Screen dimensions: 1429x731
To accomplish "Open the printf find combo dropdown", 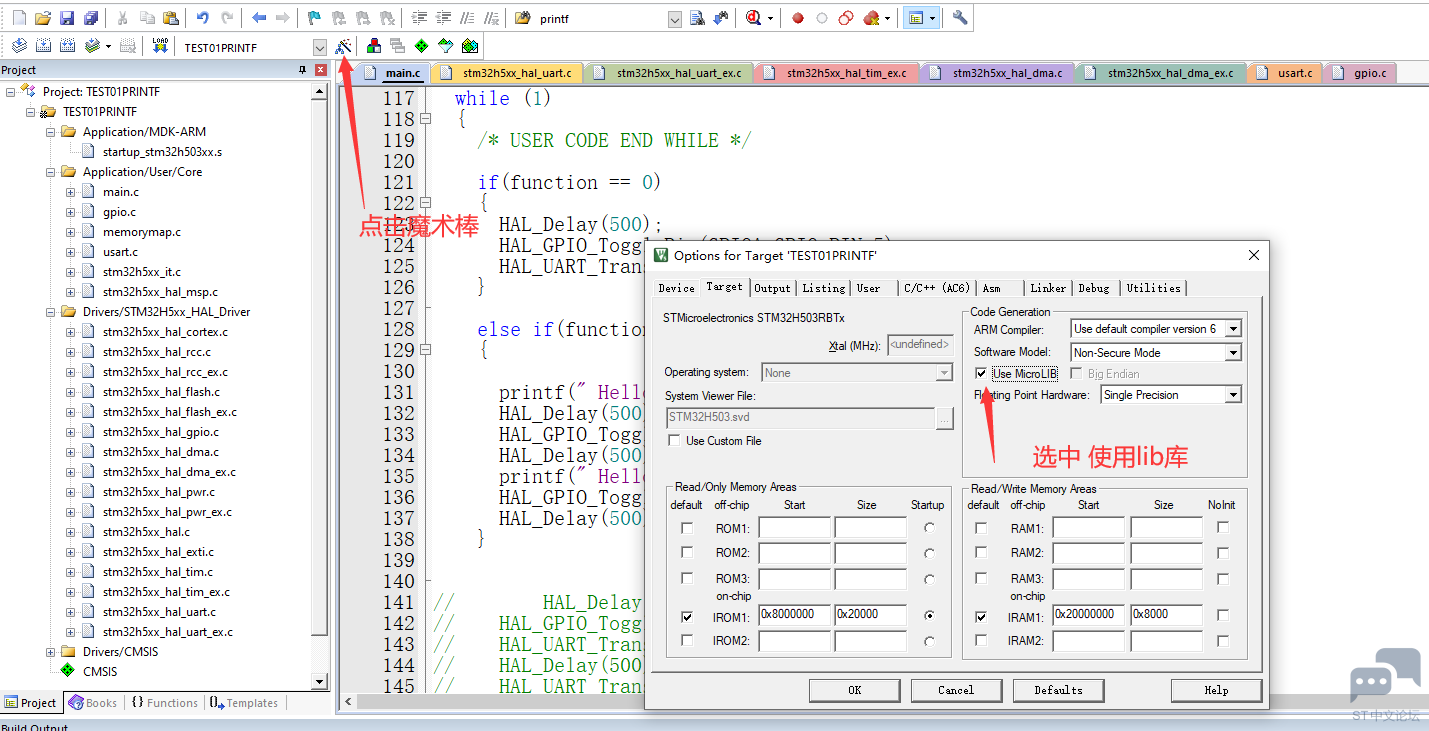I will click(674, 19).
